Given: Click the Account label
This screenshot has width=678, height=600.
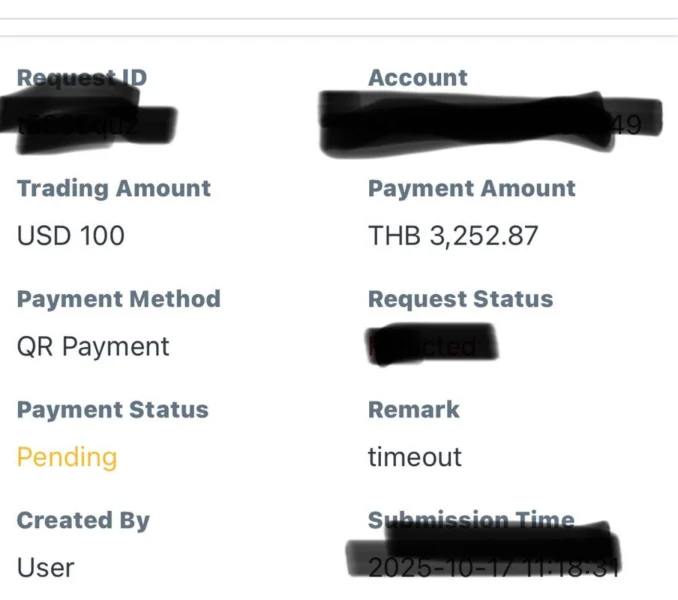Looking at the screenshot, I should point(417,78).
